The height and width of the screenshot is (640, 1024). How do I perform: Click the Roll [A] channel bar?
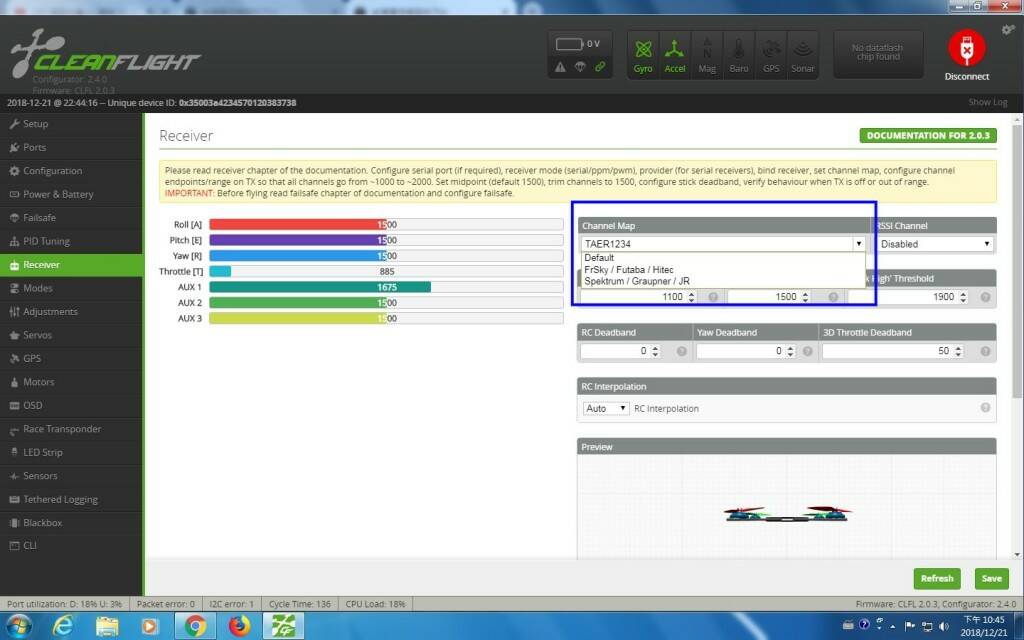(x=386, y=224)
